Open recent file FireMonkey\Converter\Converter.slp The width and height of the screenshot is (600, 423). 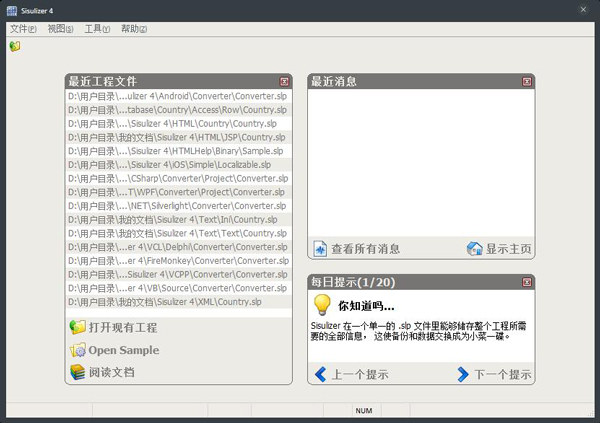click(179, 261)
